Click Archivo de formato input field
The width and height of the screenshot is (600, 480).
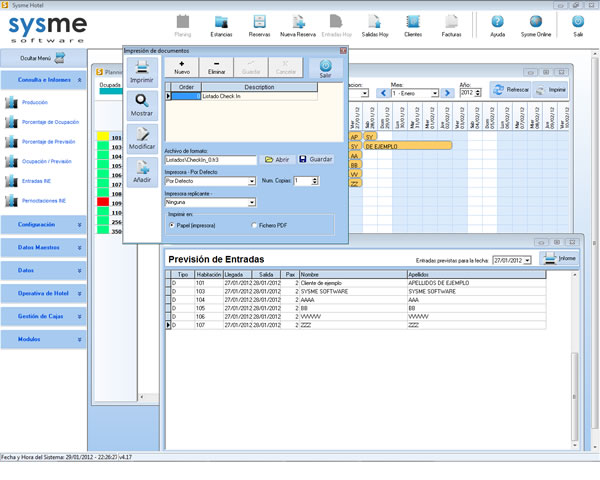[210, 160]
